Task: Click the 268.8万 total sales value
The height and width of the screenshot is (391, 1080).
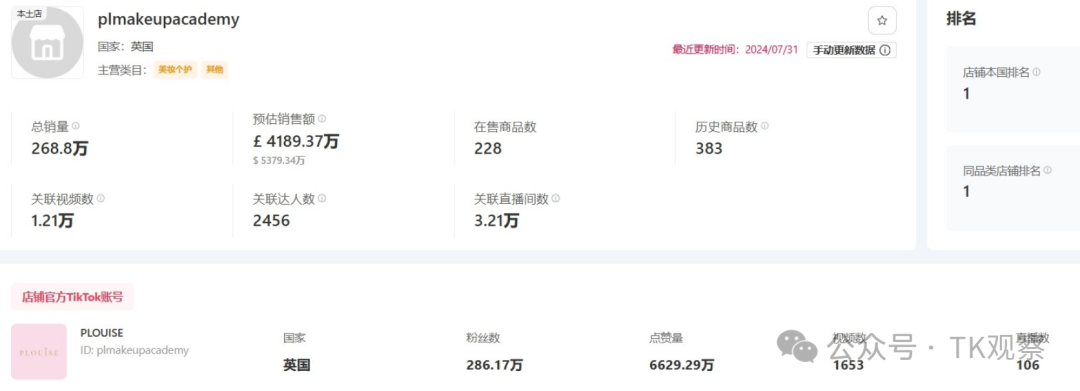Action: (60, 148)
